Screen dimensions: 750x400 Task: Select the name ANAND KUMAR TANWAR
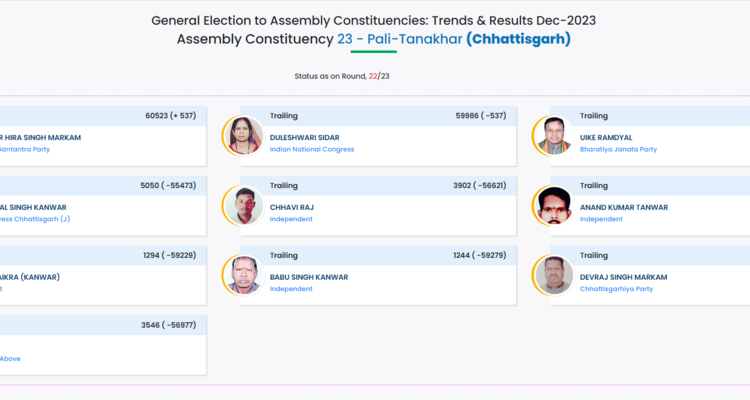click(624, 207)
